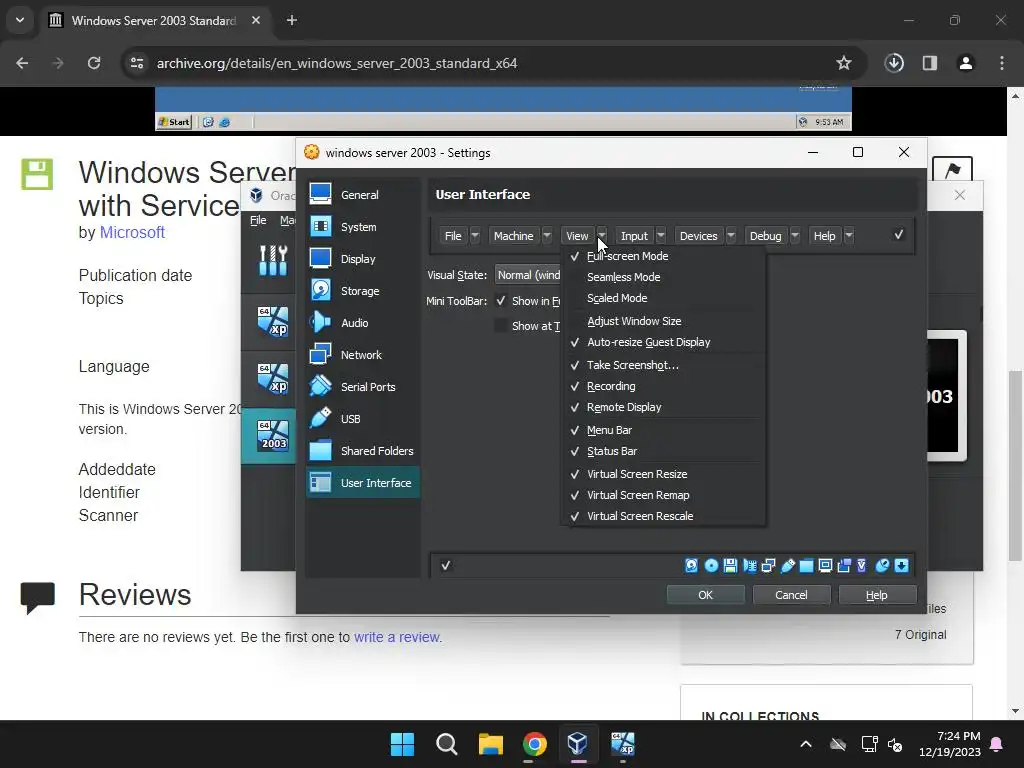Click the Tools icon in VirtualBox Manager

pos(273,261)
